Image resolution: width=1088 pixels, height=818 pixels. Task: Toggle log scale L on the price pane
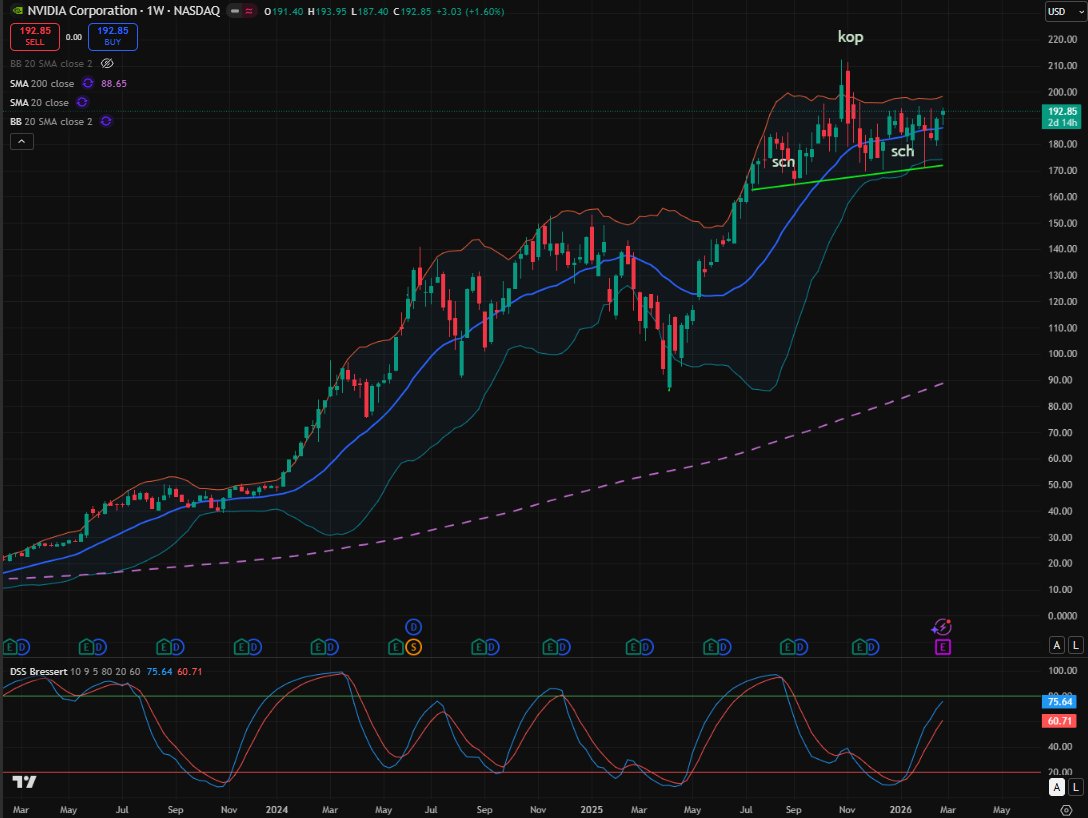tap(1075, 645)
